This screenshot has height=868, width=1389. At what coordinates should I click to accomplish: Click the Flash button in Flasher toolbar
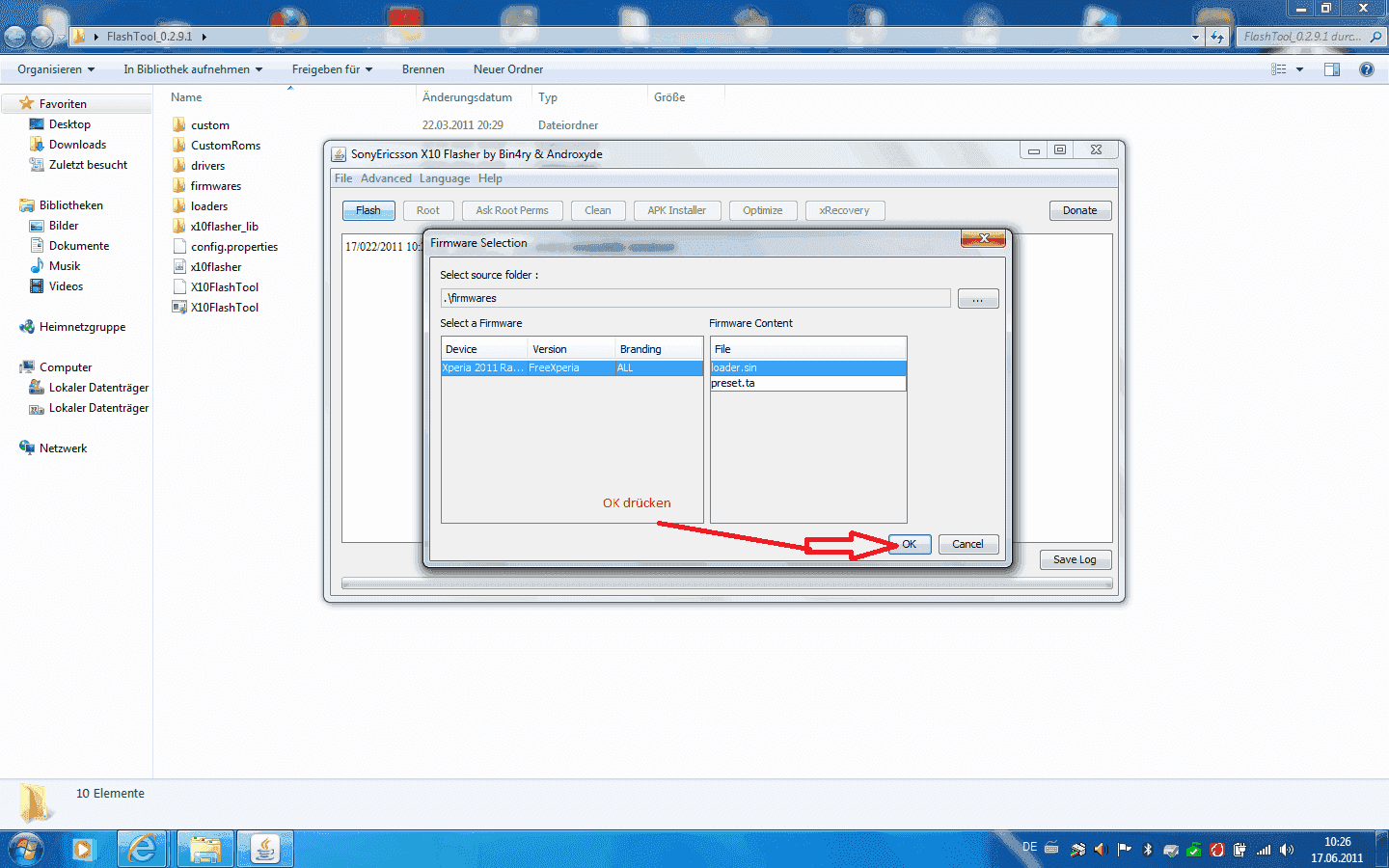(368, 210)
